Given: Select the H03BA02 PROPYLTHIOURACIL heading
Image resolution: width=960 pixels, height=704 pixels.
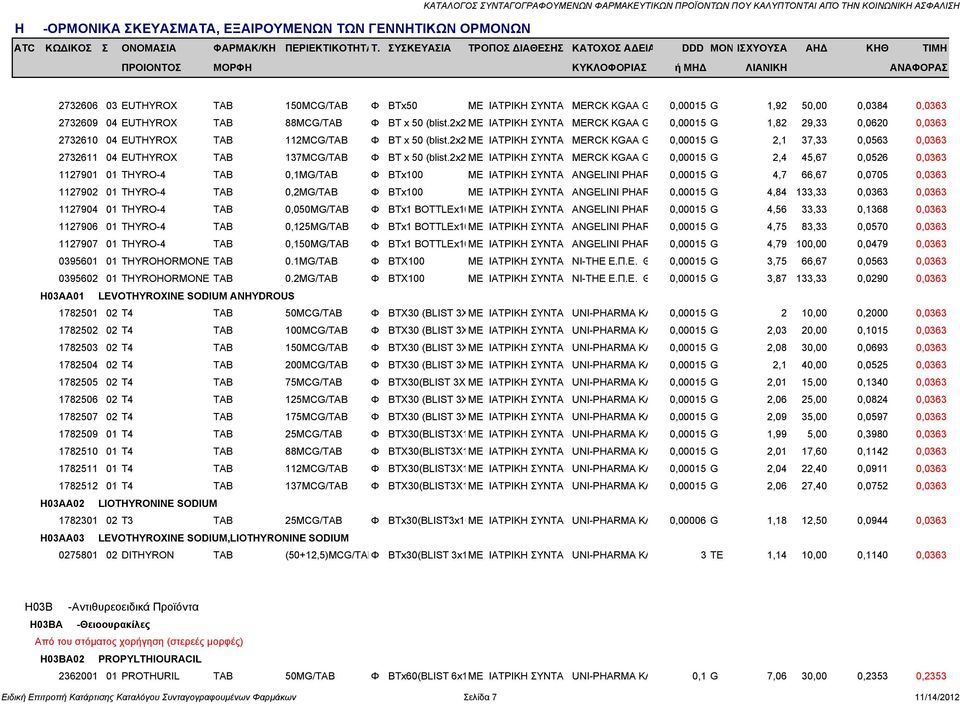Looking at the screenshot, I should (x=121, y=659).
